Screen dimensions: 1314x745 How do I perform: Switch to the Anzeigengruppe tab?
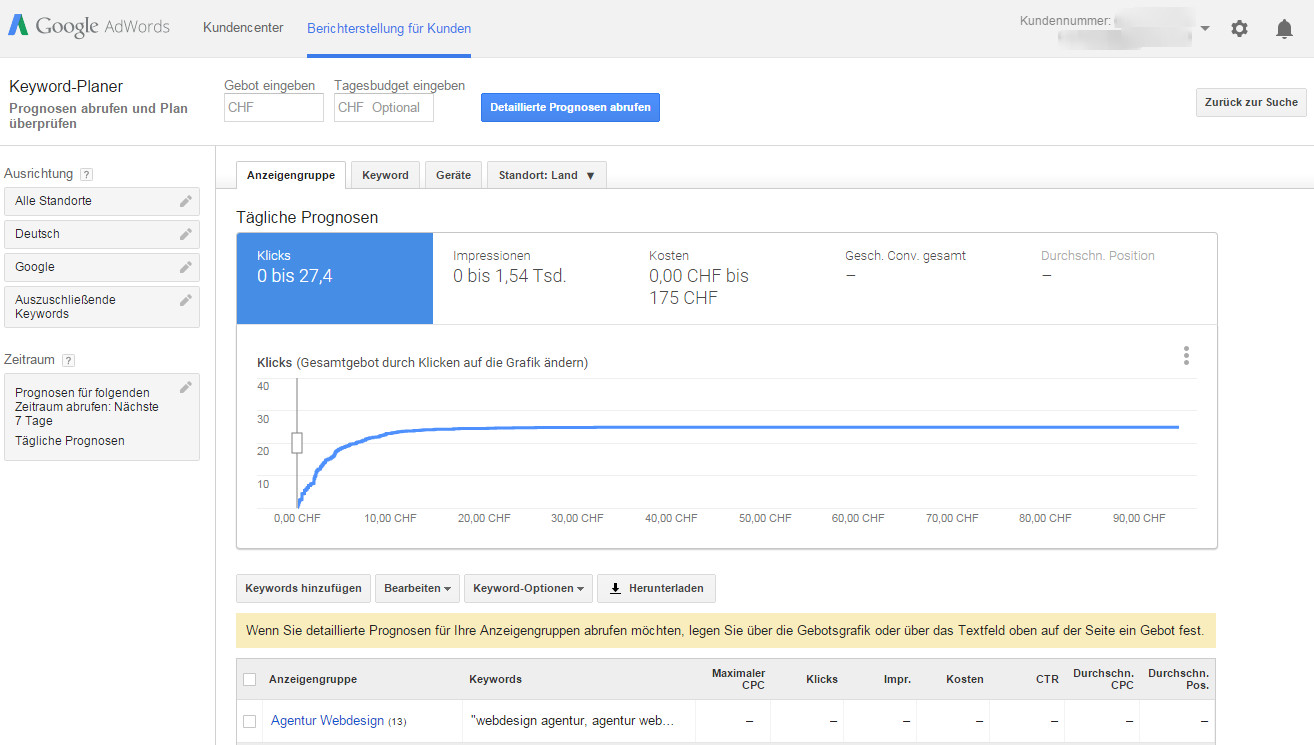[291, 175]
